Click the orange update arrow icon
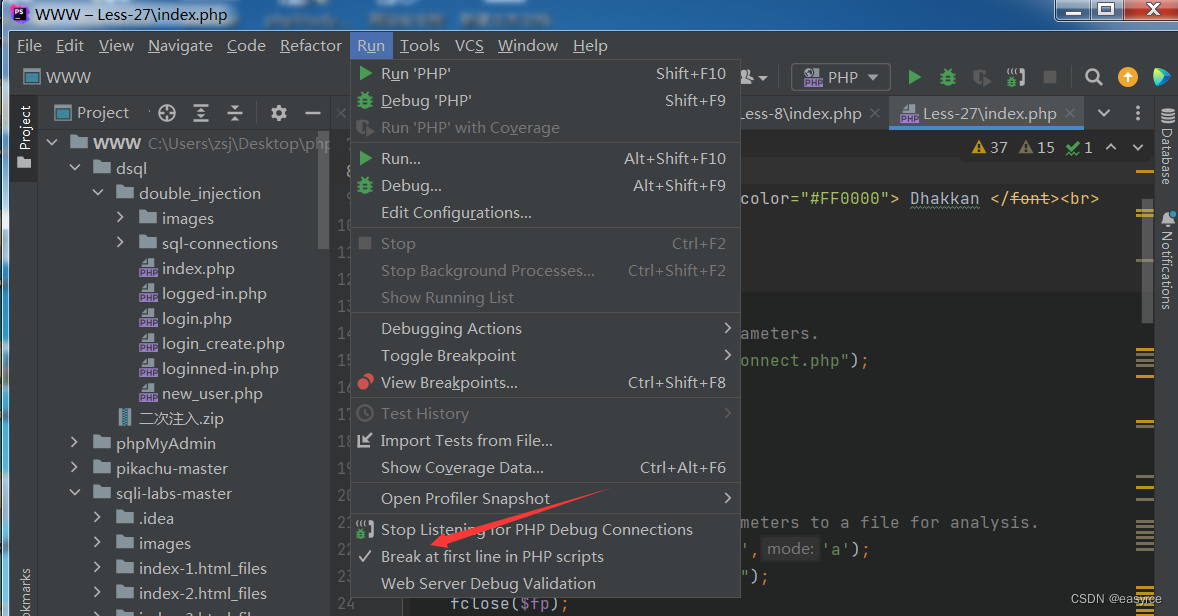 pos(1128,77)
